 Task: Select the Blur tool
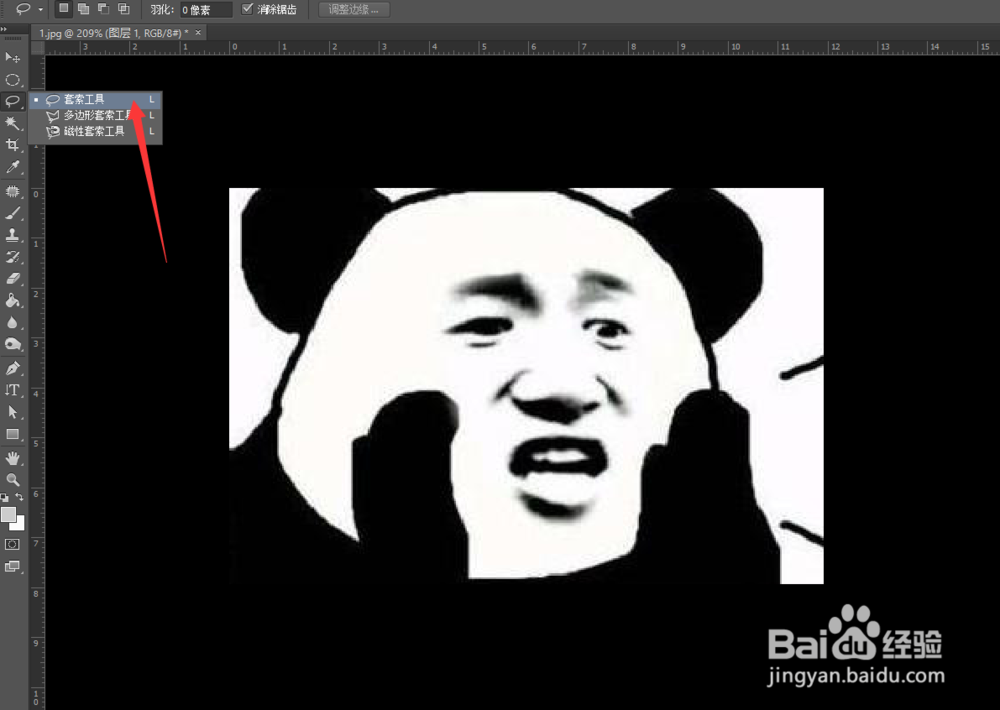pyautogui.click(x=12, y=323)
